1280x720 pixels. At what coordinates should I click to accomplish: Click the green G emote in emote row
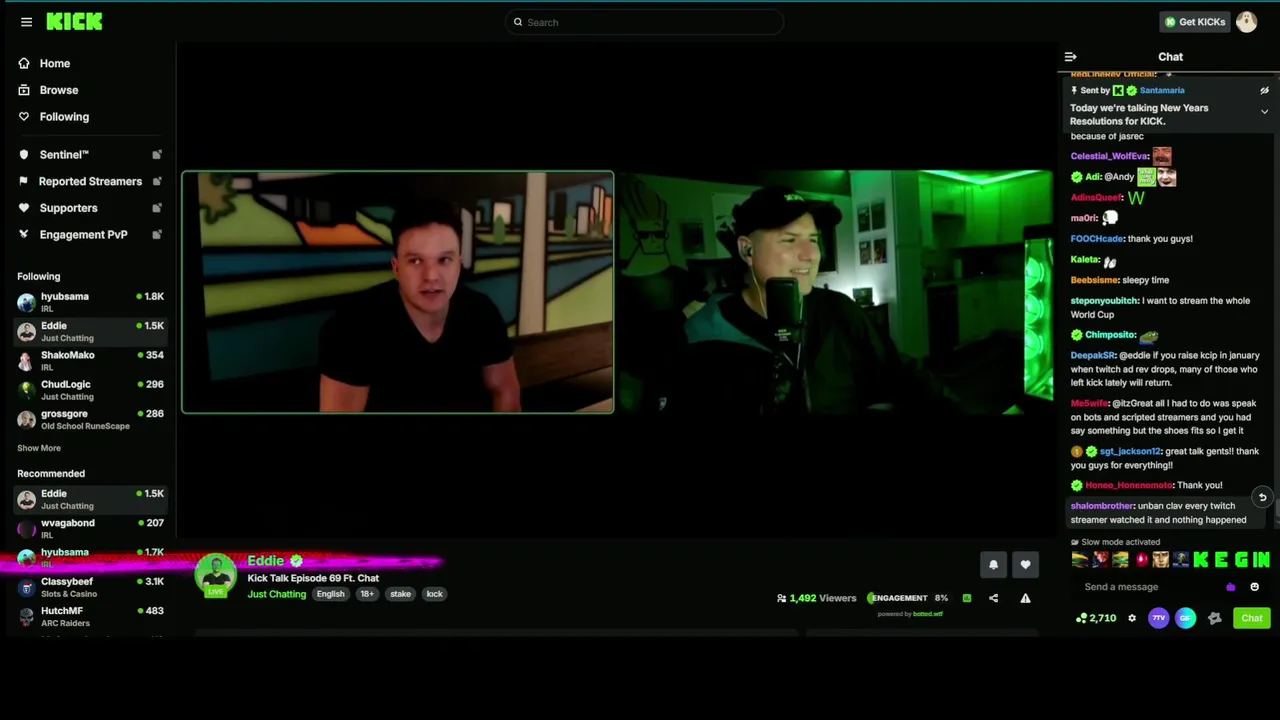point(1241,560)
